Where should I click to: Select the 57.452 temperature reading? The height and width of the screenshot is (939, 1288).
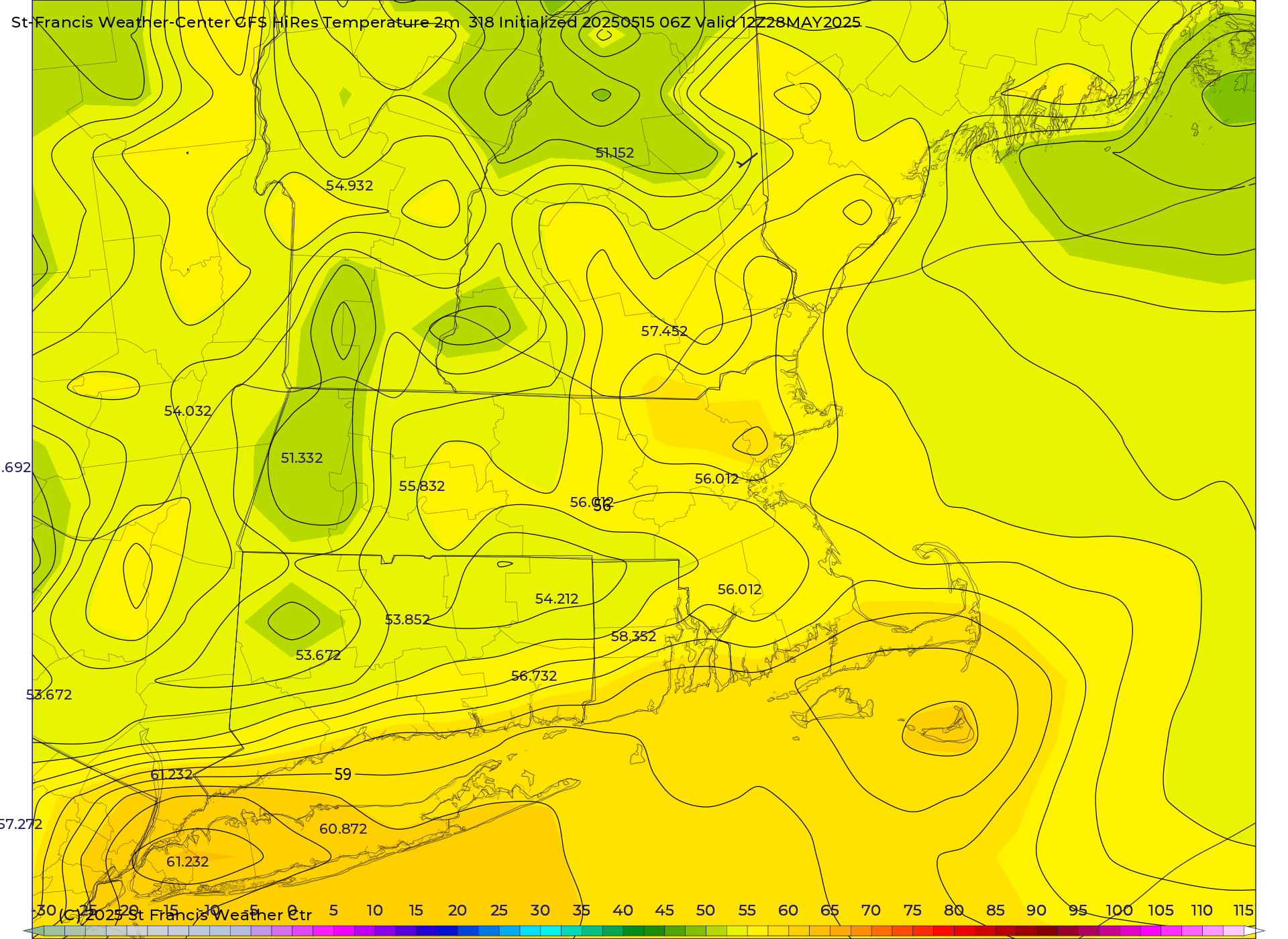point(664,331)
